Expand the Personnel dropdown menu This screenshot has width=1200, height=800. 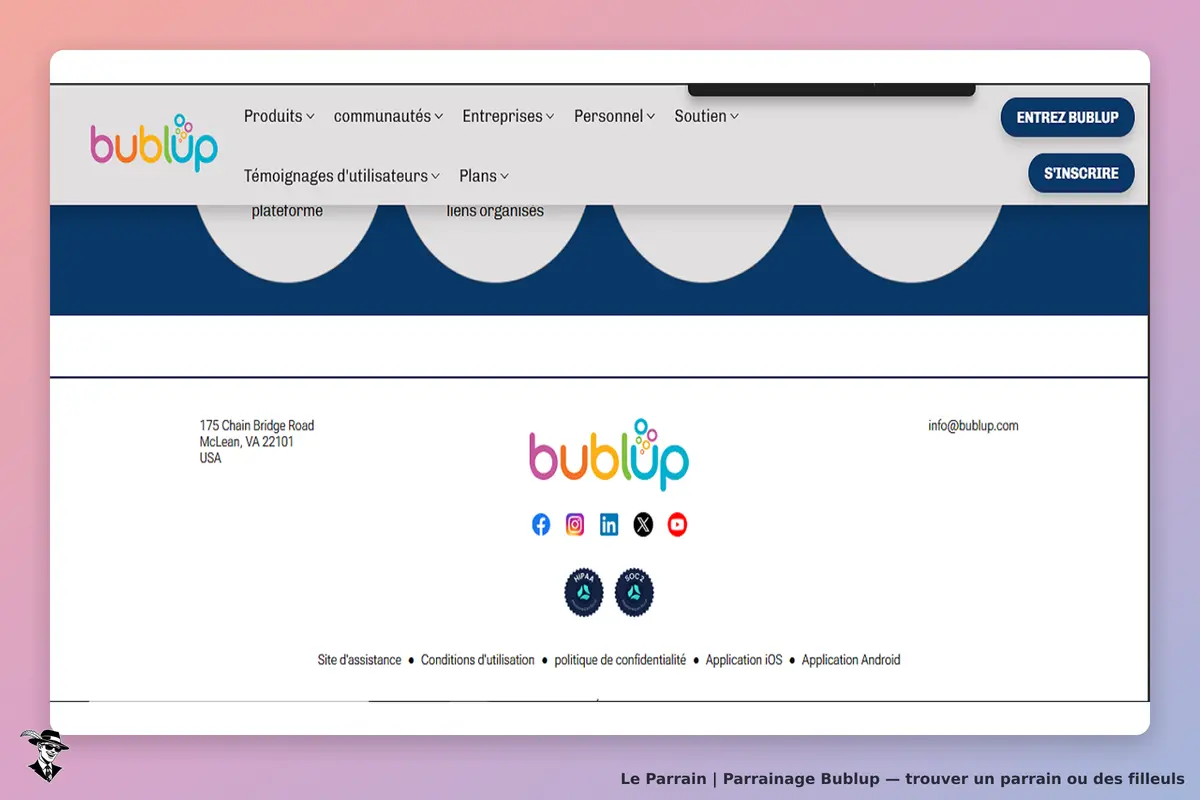click(614, 116)
